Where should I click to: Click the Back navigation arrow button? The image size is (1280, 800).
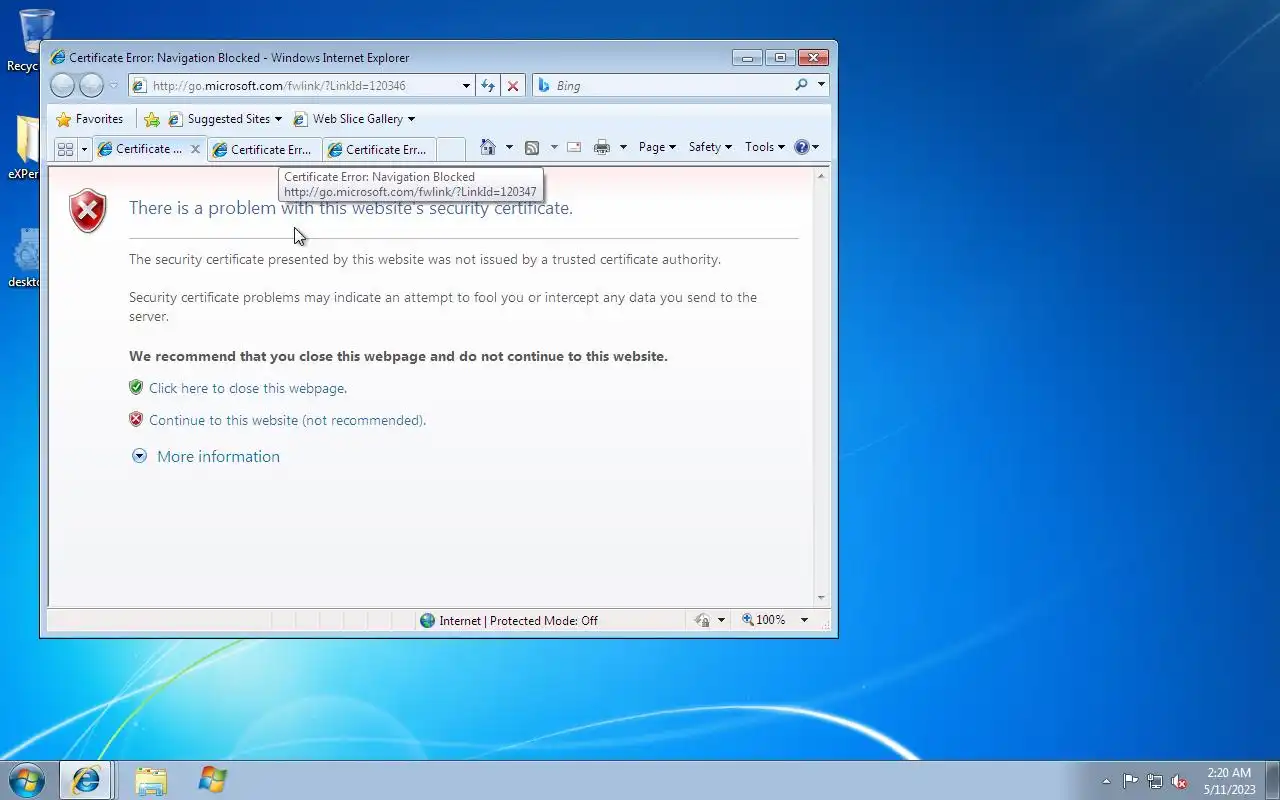coord(62,86)
